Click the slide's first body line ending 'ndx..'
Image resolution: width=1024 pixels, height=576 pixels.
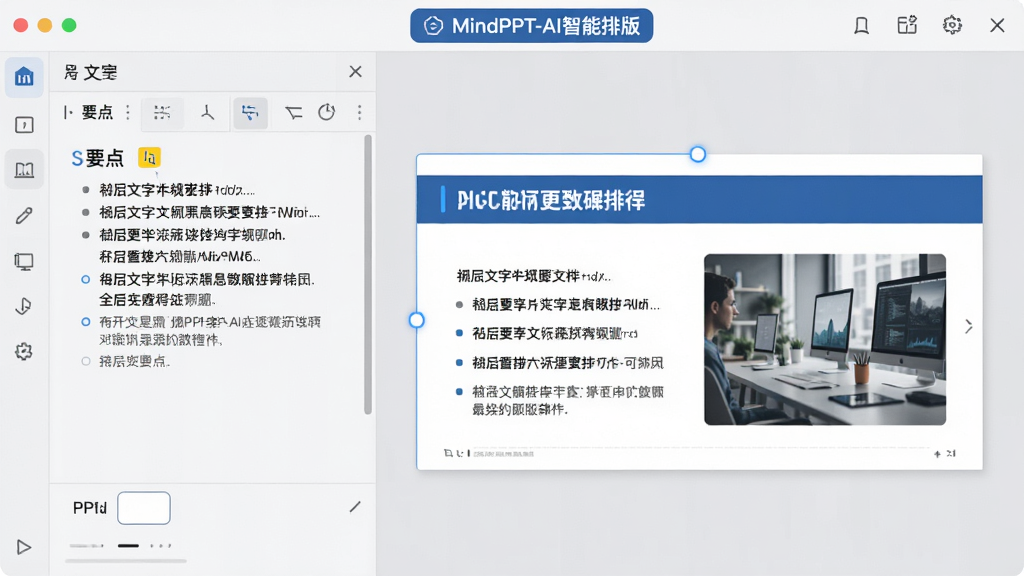pos(534,276)
